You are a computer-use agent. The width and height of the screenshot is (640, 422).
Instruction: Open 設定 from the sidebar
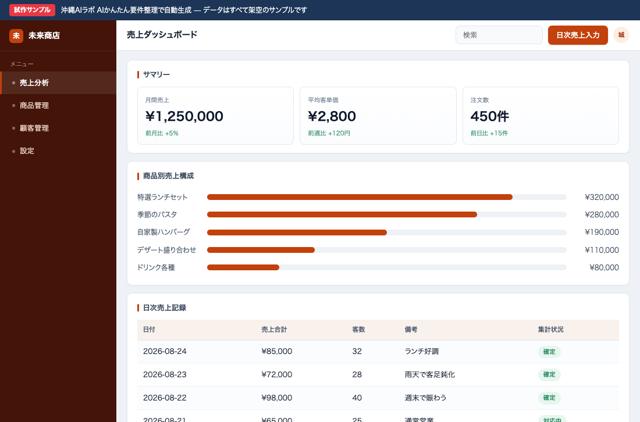[x=58, y=151]
